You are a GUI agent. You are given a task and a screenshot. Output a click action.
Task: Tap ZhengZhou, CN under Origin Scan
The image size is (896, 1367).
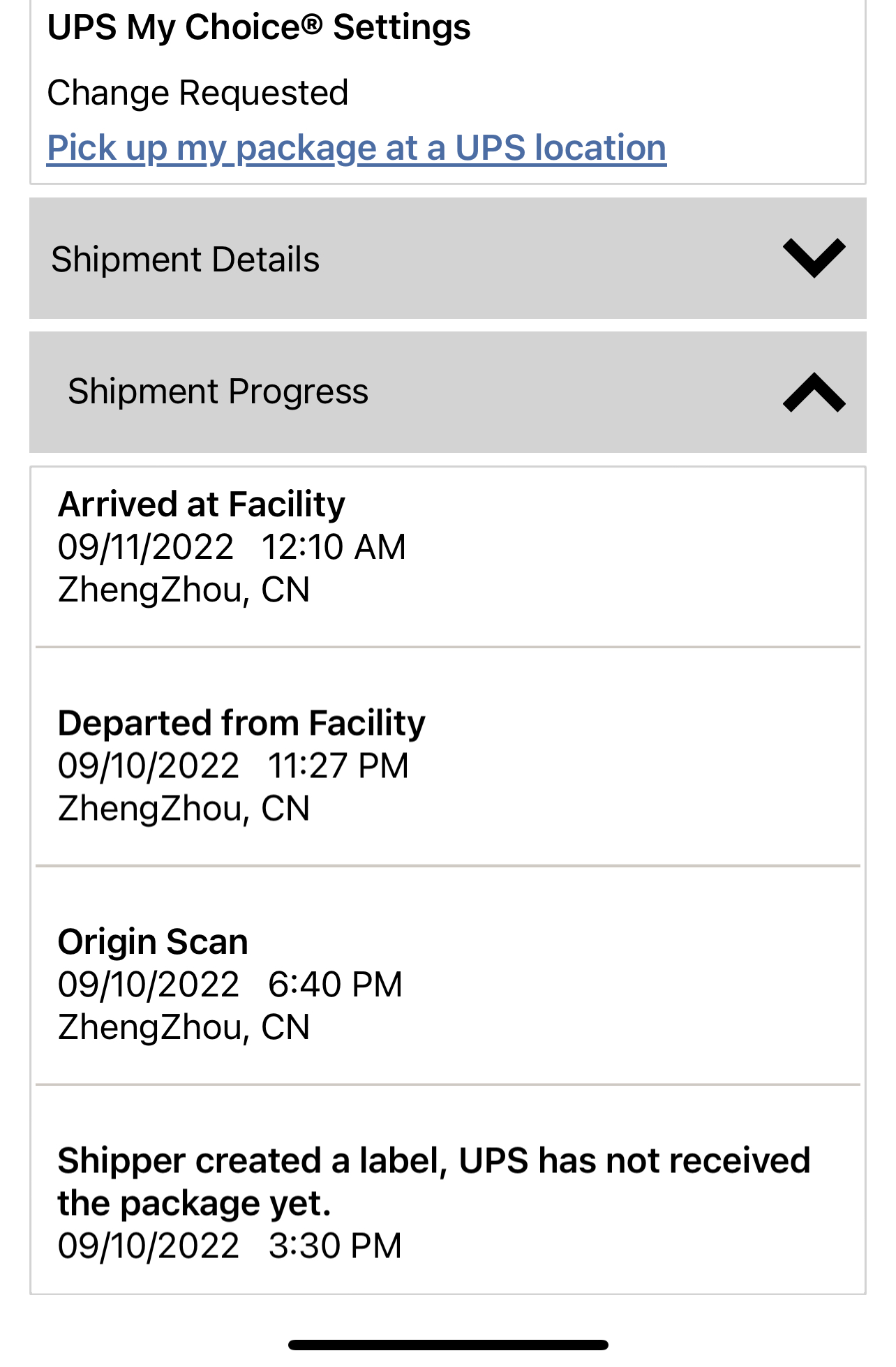click(184, 1028)
